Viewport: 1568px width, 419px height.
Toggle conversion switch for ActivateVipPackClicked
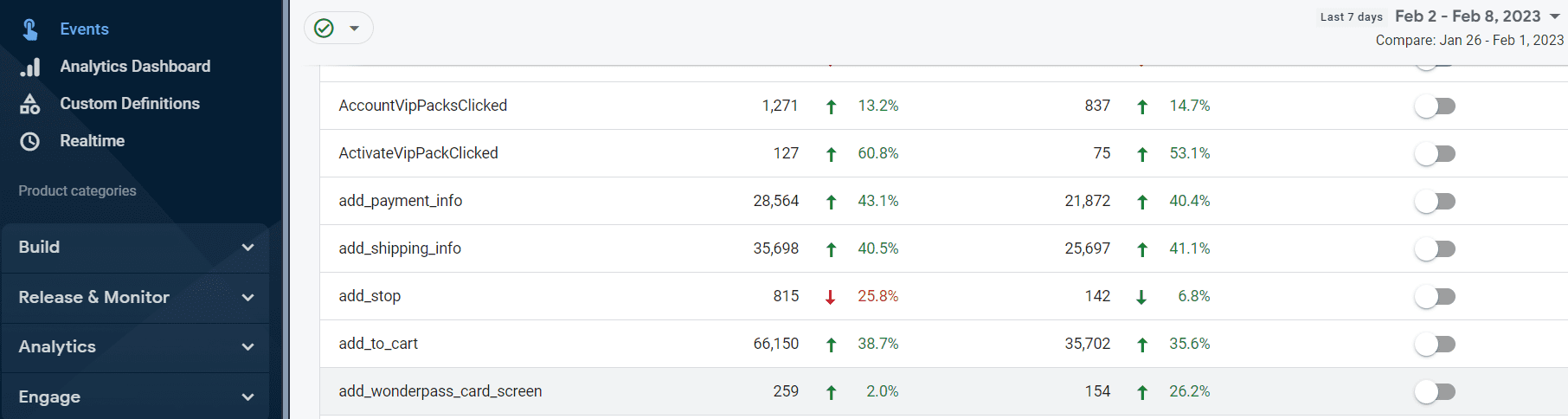coord(1436,154)
